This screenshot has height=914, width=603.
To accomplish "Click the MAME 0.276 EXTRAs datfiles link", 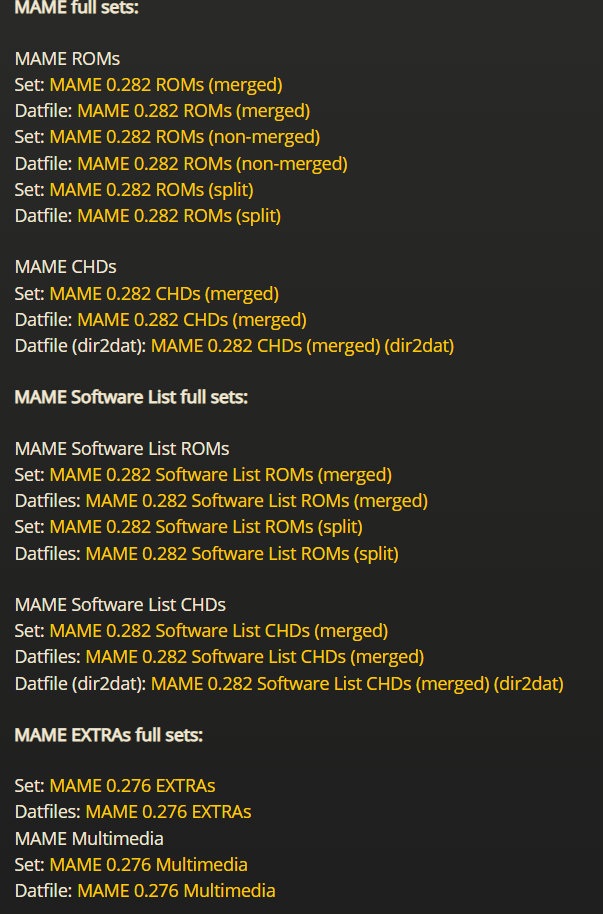I will (168, 812).
